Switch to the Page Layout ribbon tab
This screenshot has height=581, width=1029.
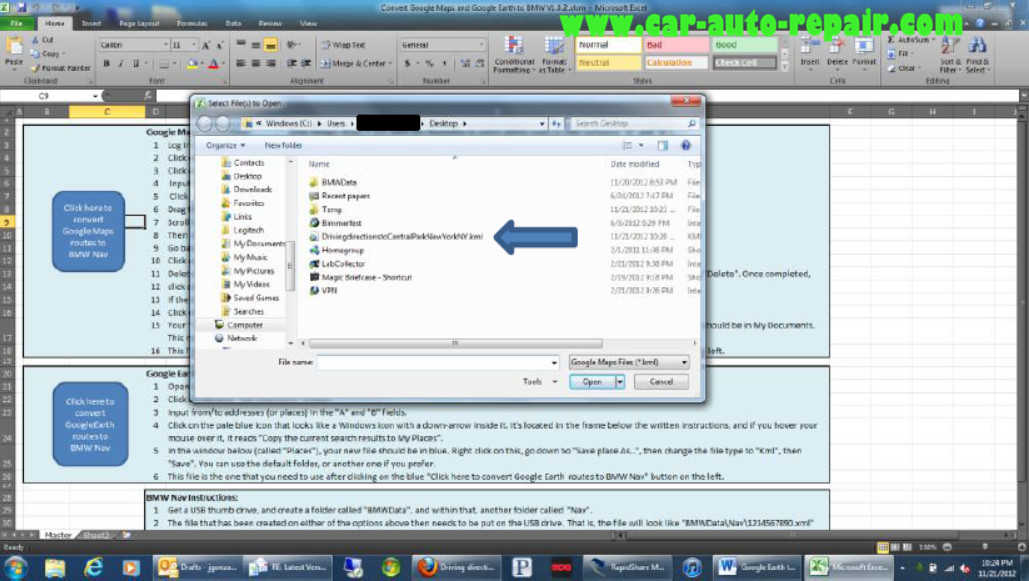point(139,23)
